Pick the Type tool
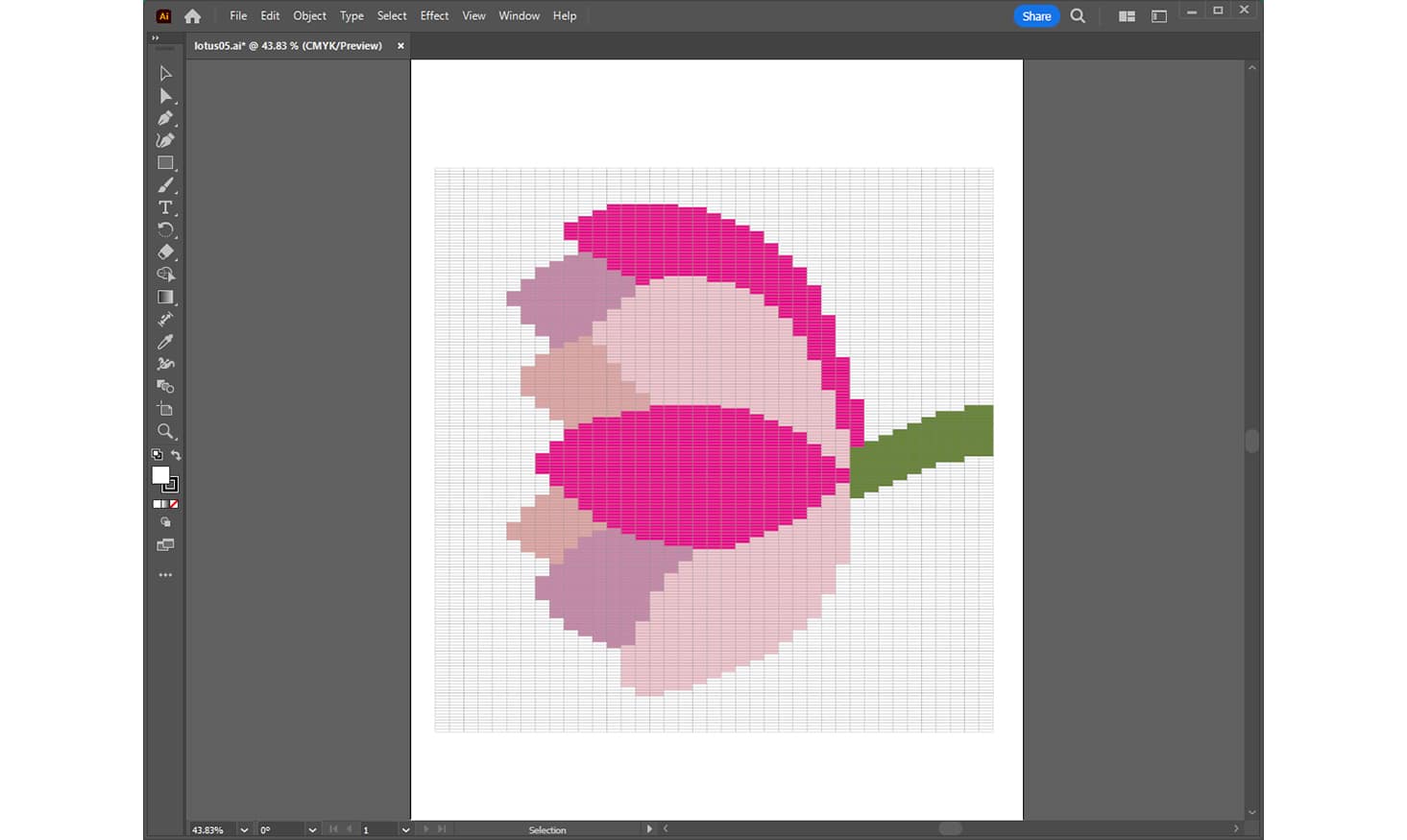This screenshot has height=840, width=1407. (x=165, y=207)
